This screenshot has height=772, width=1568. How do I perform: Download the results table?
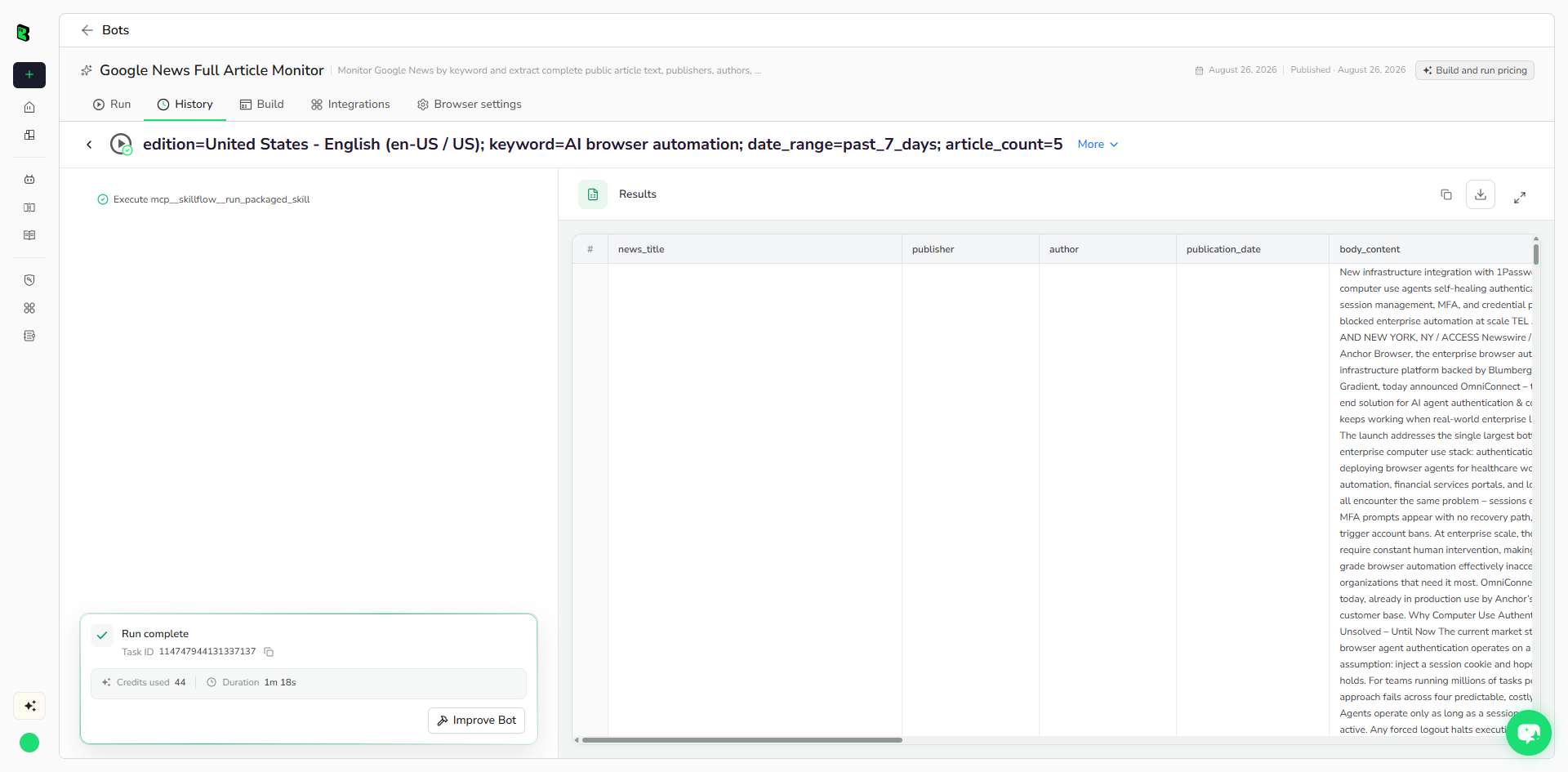coord(1481,194)
